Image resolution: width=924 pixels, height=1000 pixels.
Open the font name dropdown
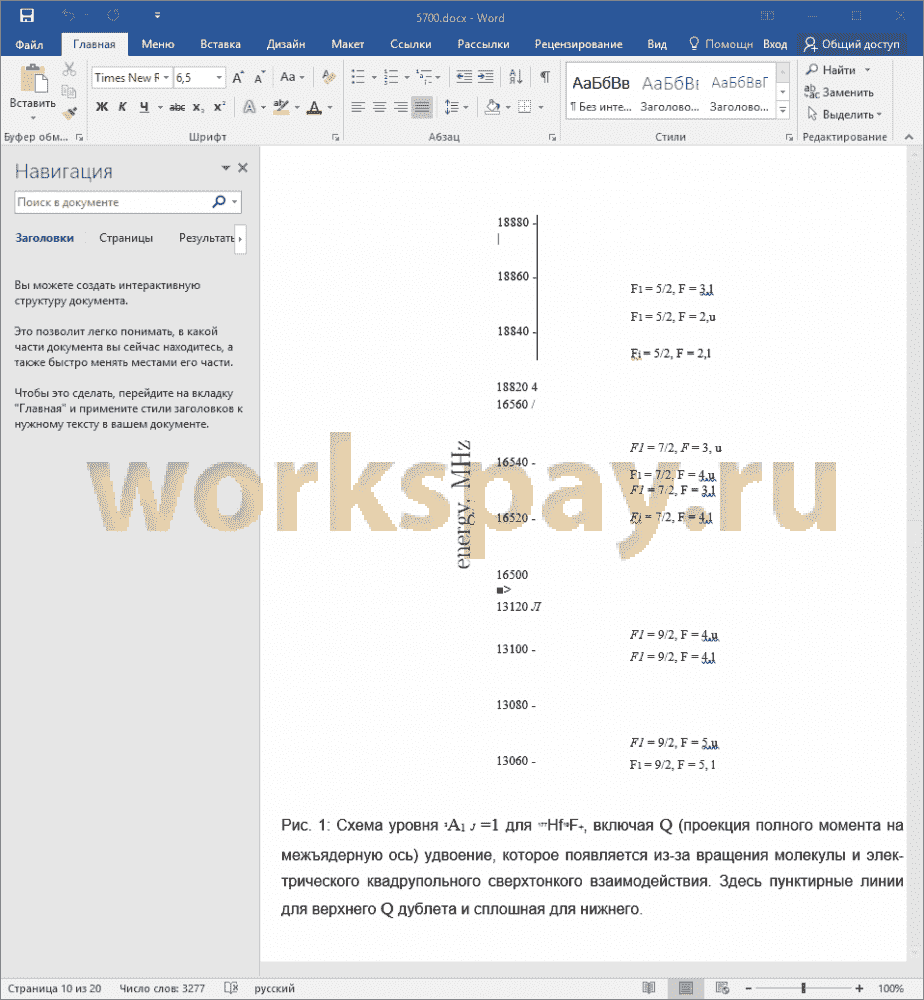point(166,78)
